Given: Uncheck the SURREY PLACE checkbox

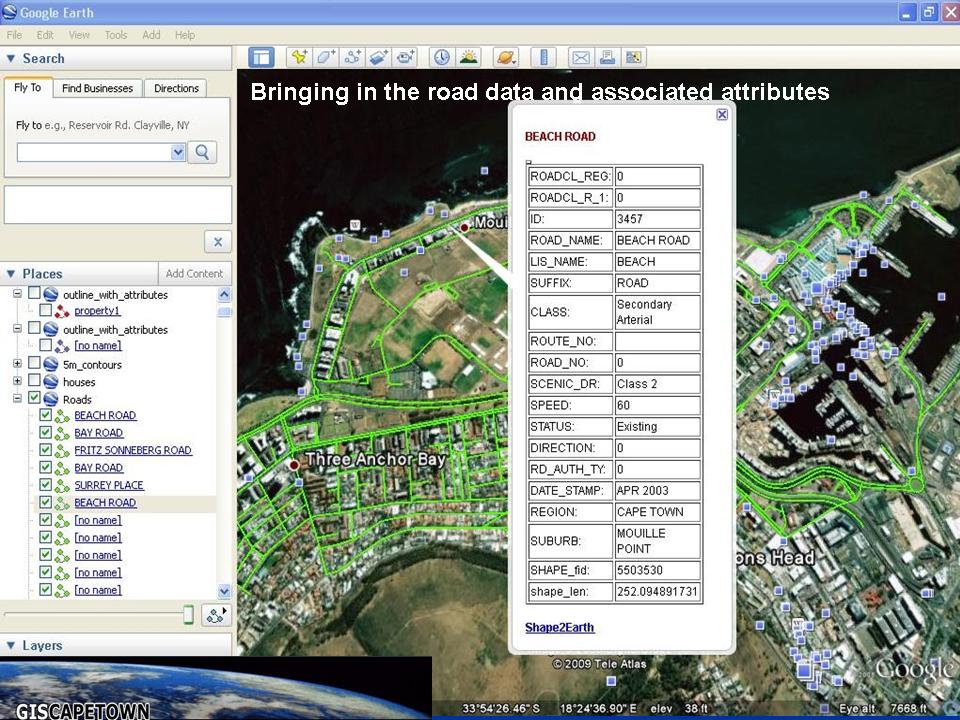Looking at the screenshot, I should point(45,484).
